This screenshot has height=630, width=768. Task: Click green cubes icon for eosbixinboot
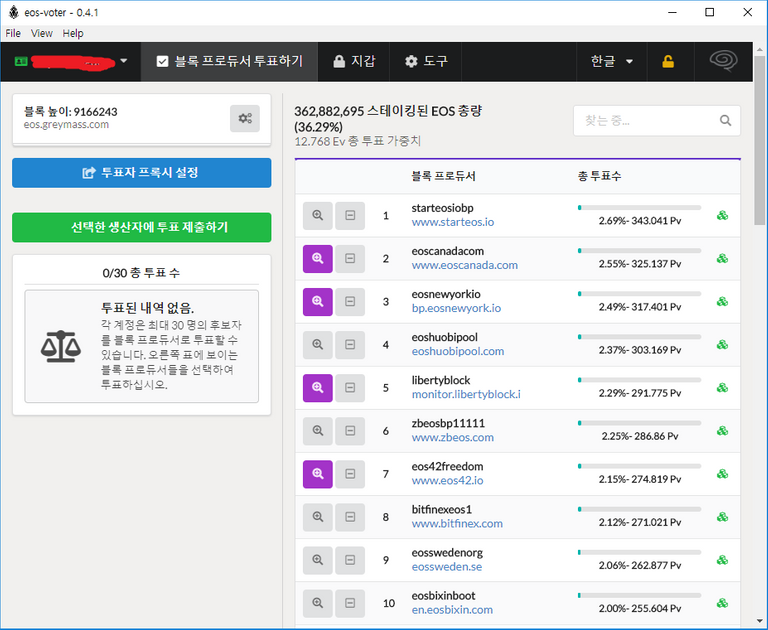[x=722, y=603]
